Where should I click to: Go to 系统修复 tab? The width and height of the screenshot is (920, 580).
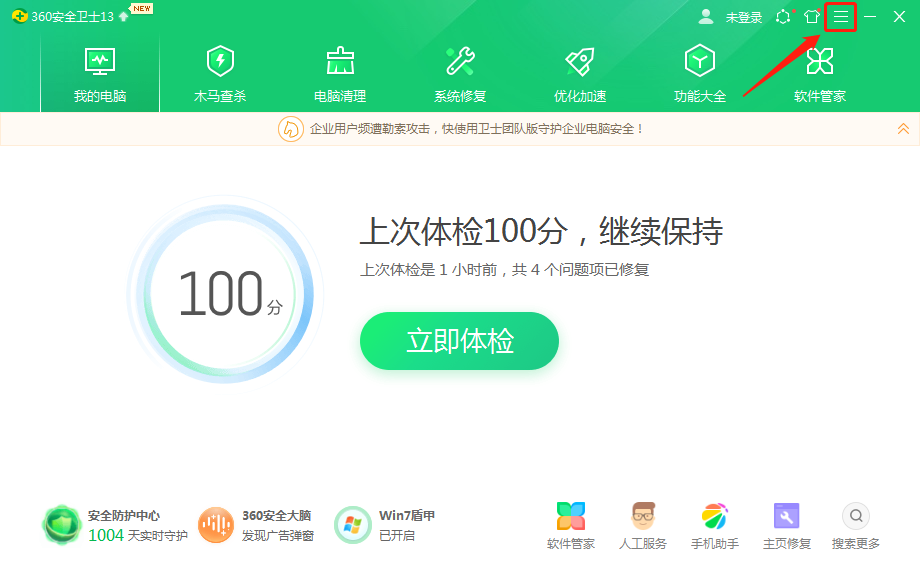(460, 74)
